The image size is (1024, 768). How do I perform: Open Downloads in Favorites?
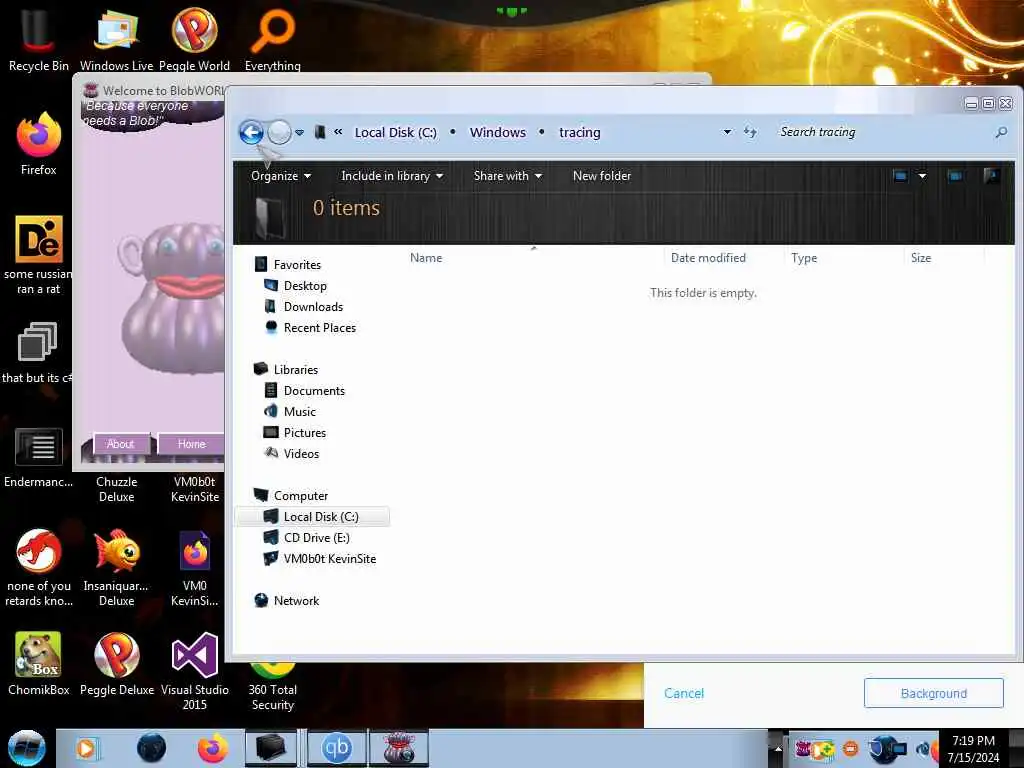(304, 306)
